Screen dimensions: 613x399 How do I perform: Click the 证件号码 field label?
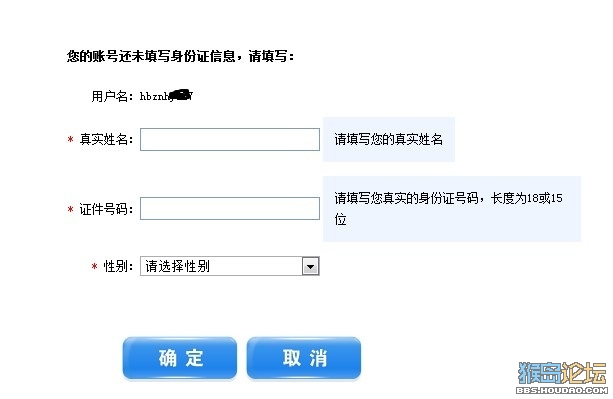point(106,209)
